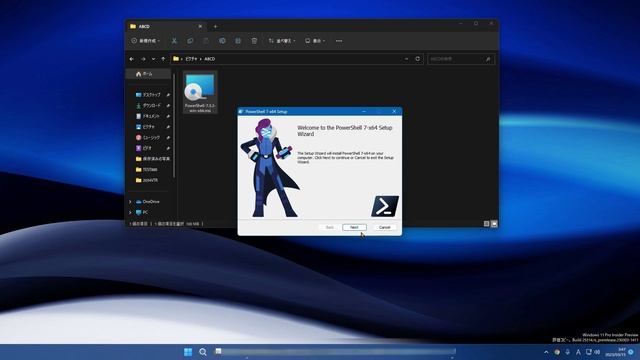The width and height of the screenshot is (640, 360).
Task: Open the See more ellipsis menu in Explorer
Action: [339, 41]
